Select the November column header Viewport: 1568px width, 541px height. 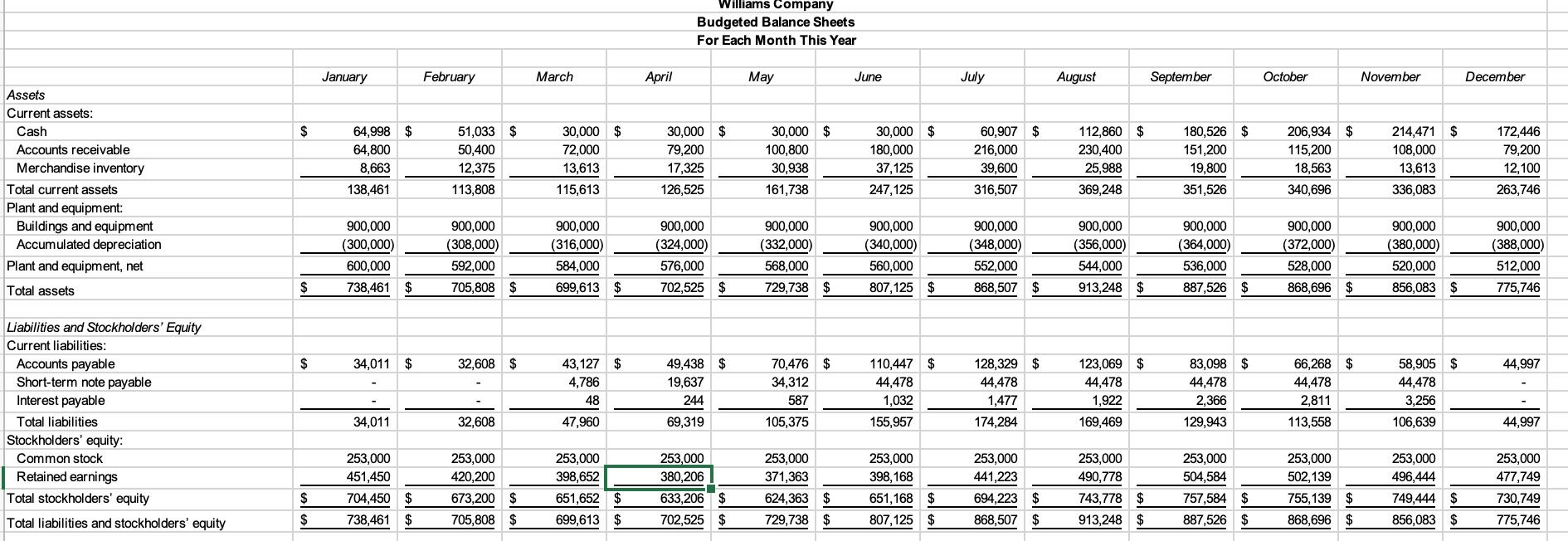coord(1390,76)
